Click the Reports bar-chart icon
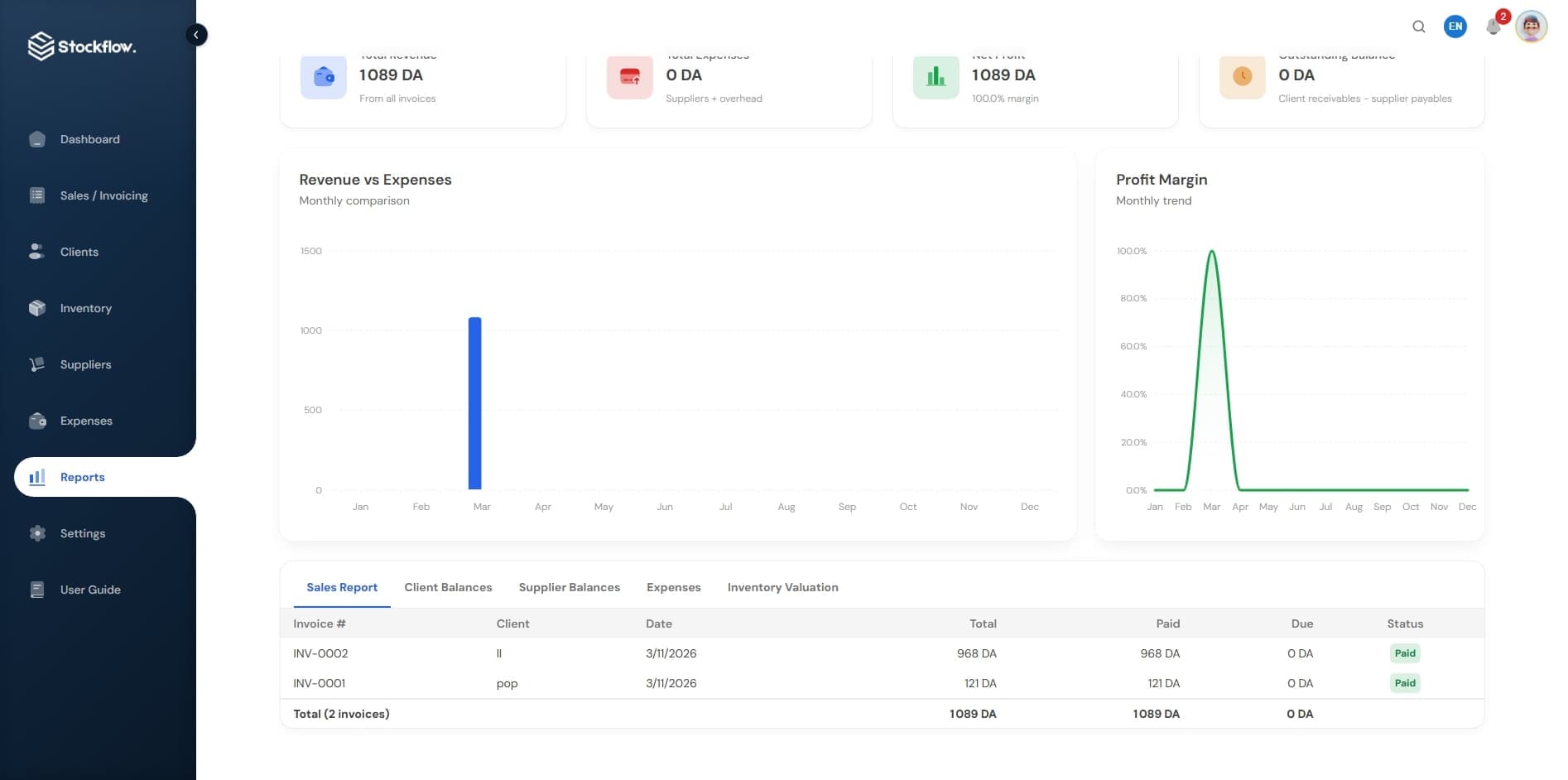This screenshot has width=1568, height=780. coord(37,477)
